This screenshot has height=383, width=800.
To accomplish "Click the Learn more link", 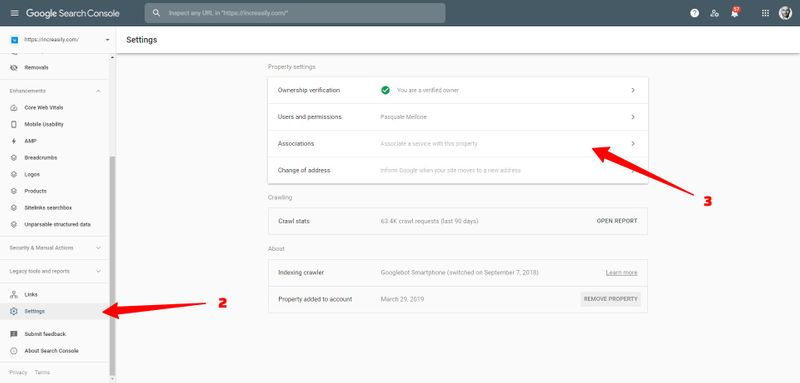I will point(621,273).
